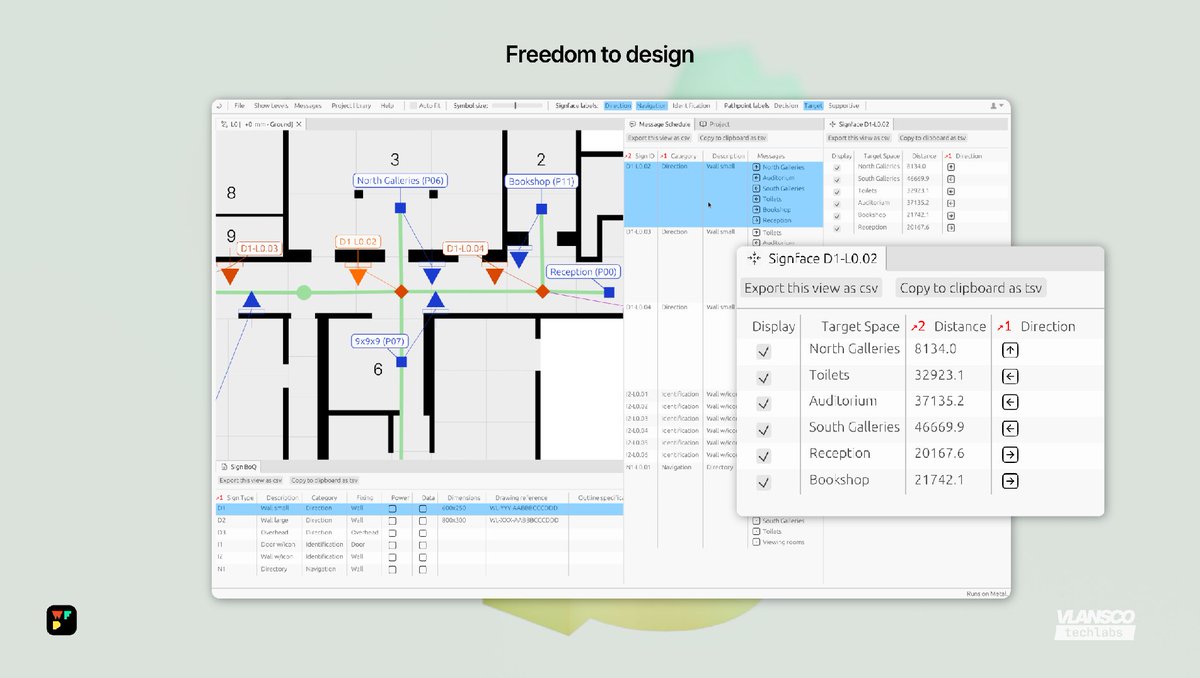The height and width of the screenshot is (678, 1200).
Task: Select the D1-L0.04 sign label on map
Action: (465, 248)
